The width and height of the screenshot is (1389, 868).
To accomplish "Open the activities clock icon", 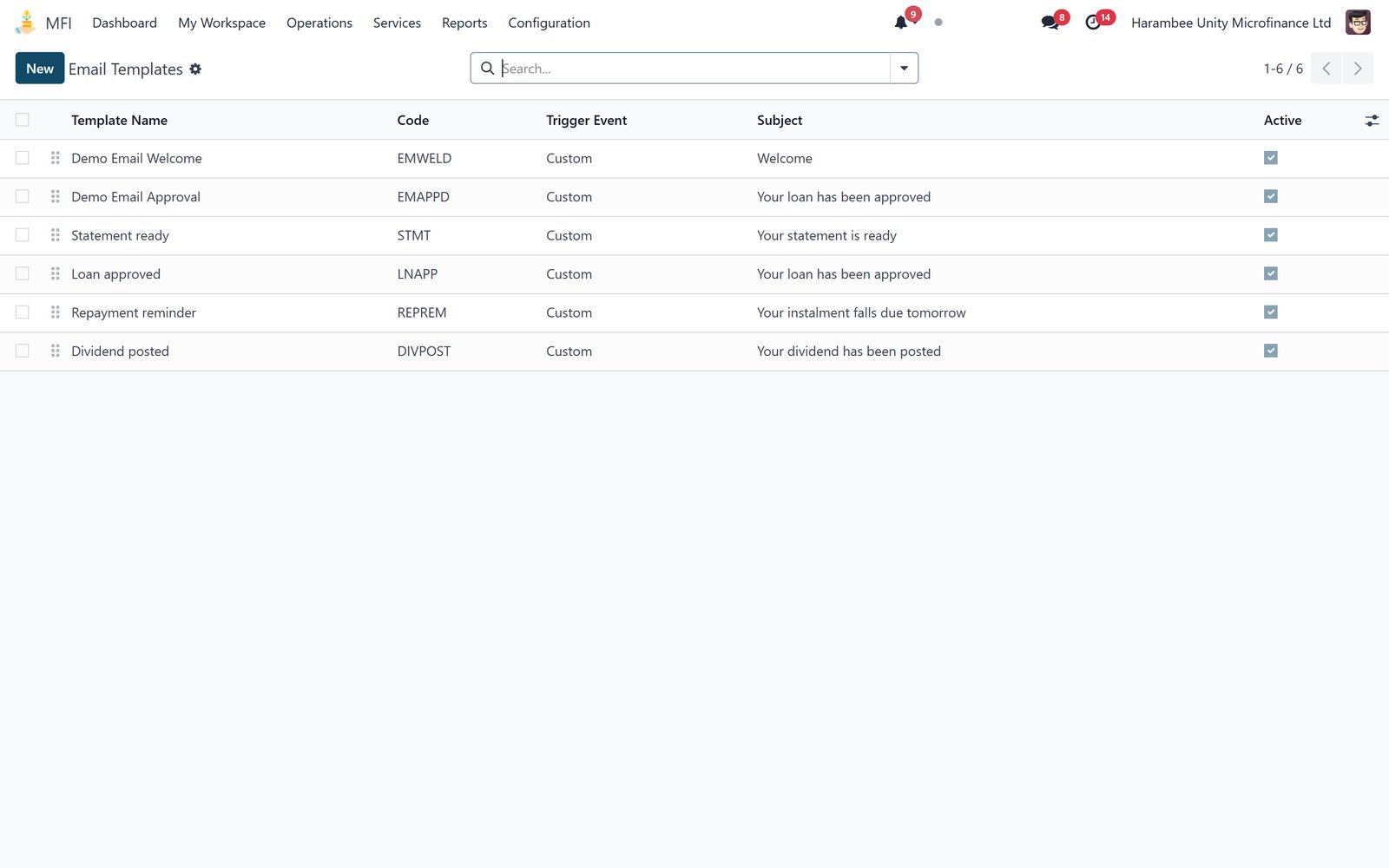I will tap(1093, 23).
